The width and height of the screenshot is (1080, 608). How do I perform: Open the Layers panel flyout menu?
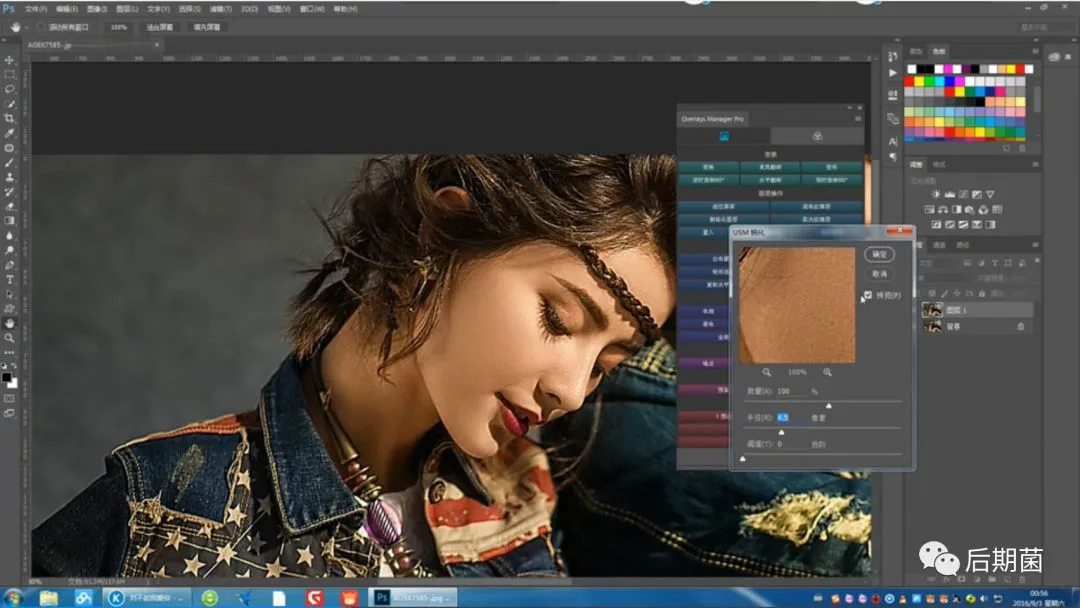pos(1035,245)
